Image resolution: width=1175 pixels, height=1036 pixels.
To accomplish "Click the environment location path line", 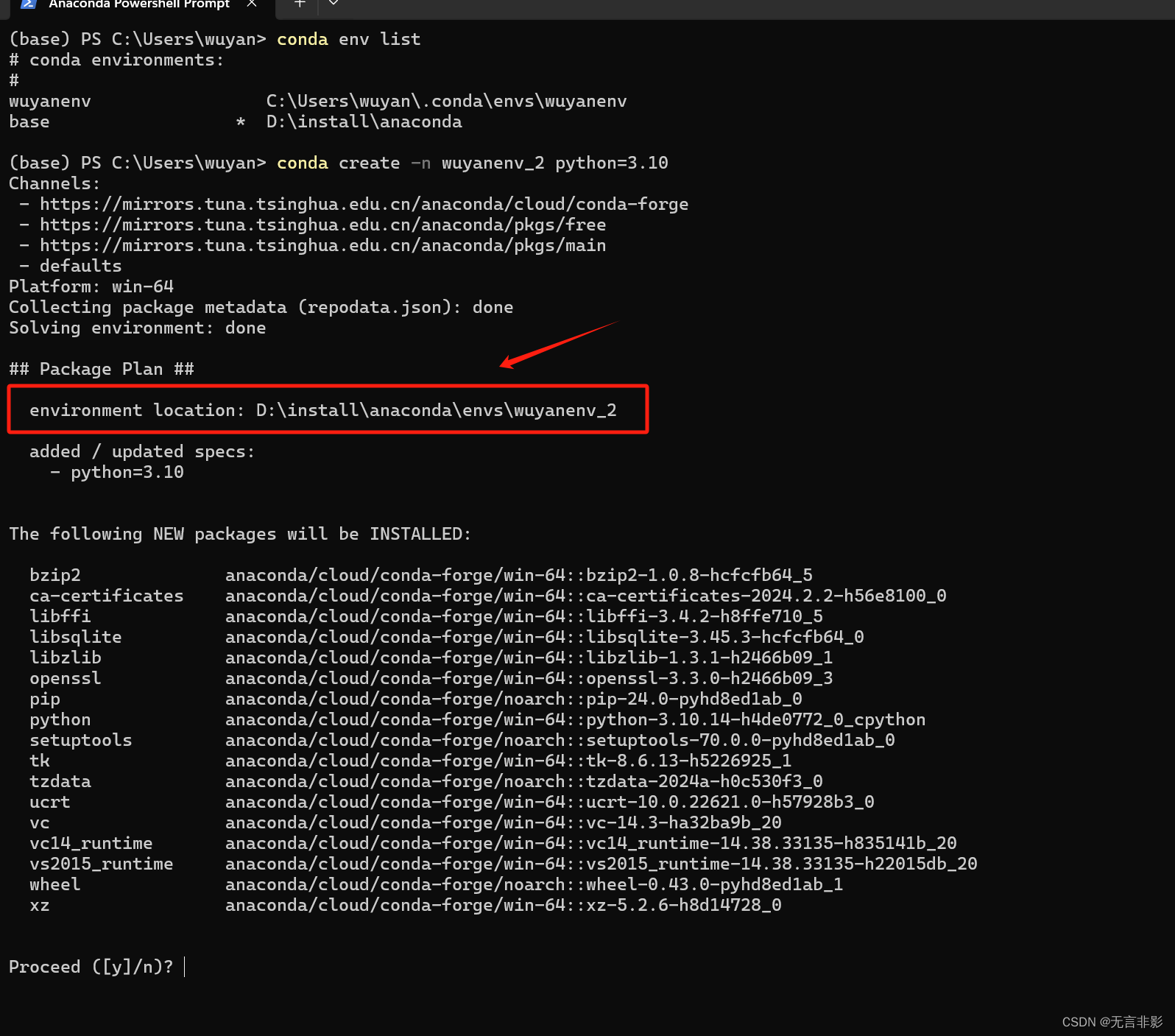I will pos(323,410).
